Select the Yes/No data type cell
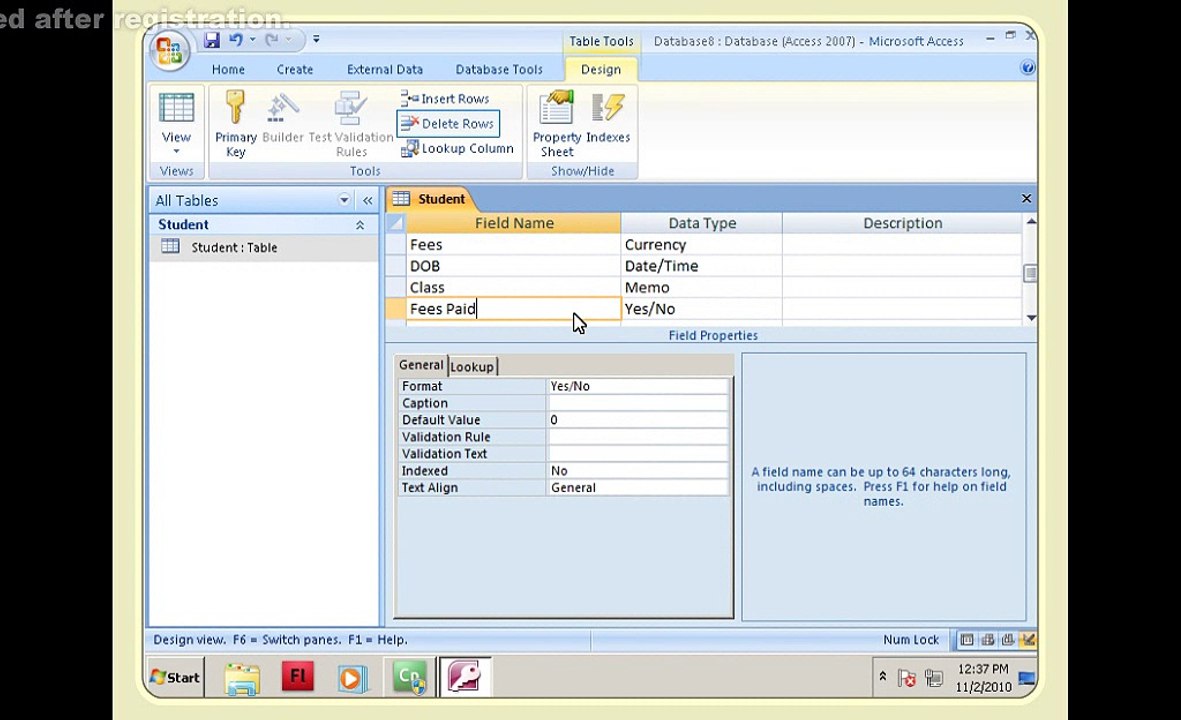Image resolution: width=1181 pixels, height=720 pixels. 702,309
